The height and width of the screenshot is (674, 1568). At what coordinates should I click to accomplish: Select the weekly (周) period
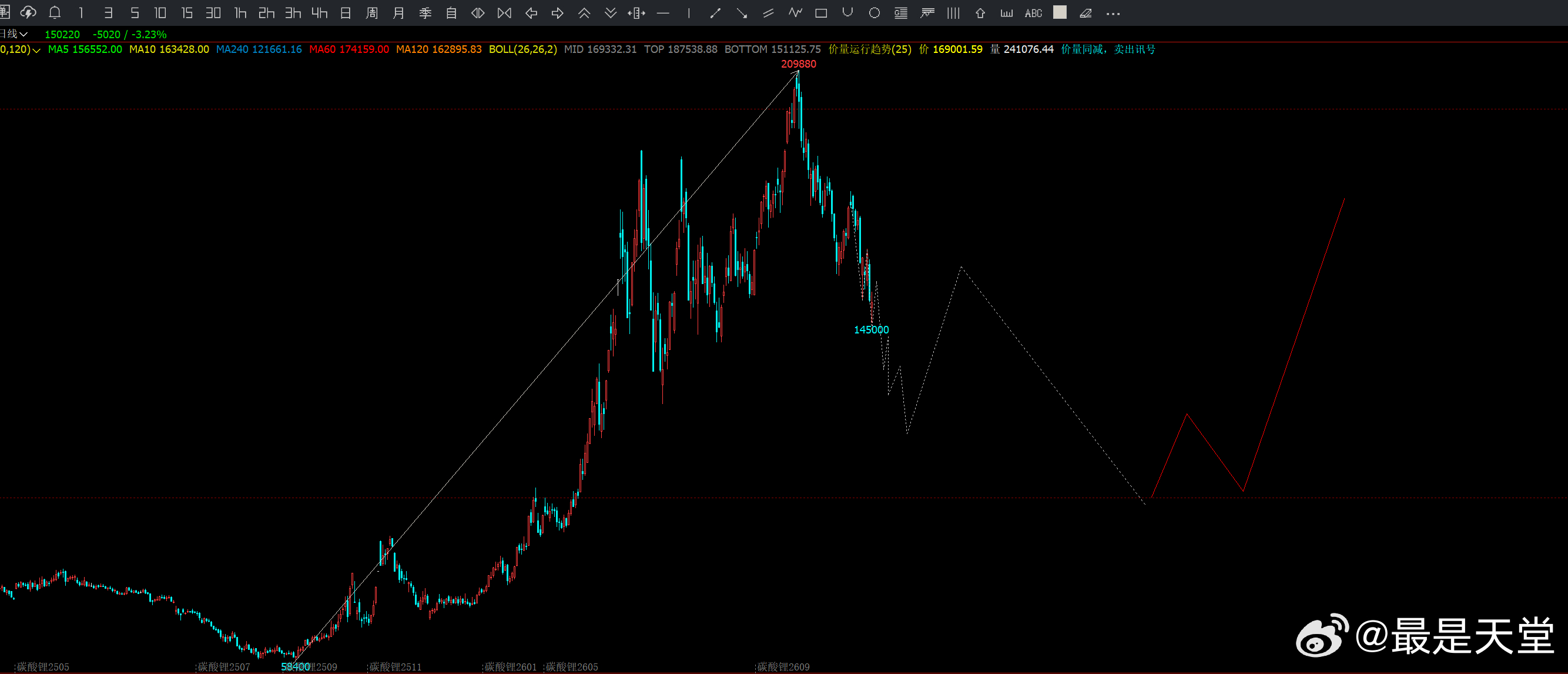(372, 13)
